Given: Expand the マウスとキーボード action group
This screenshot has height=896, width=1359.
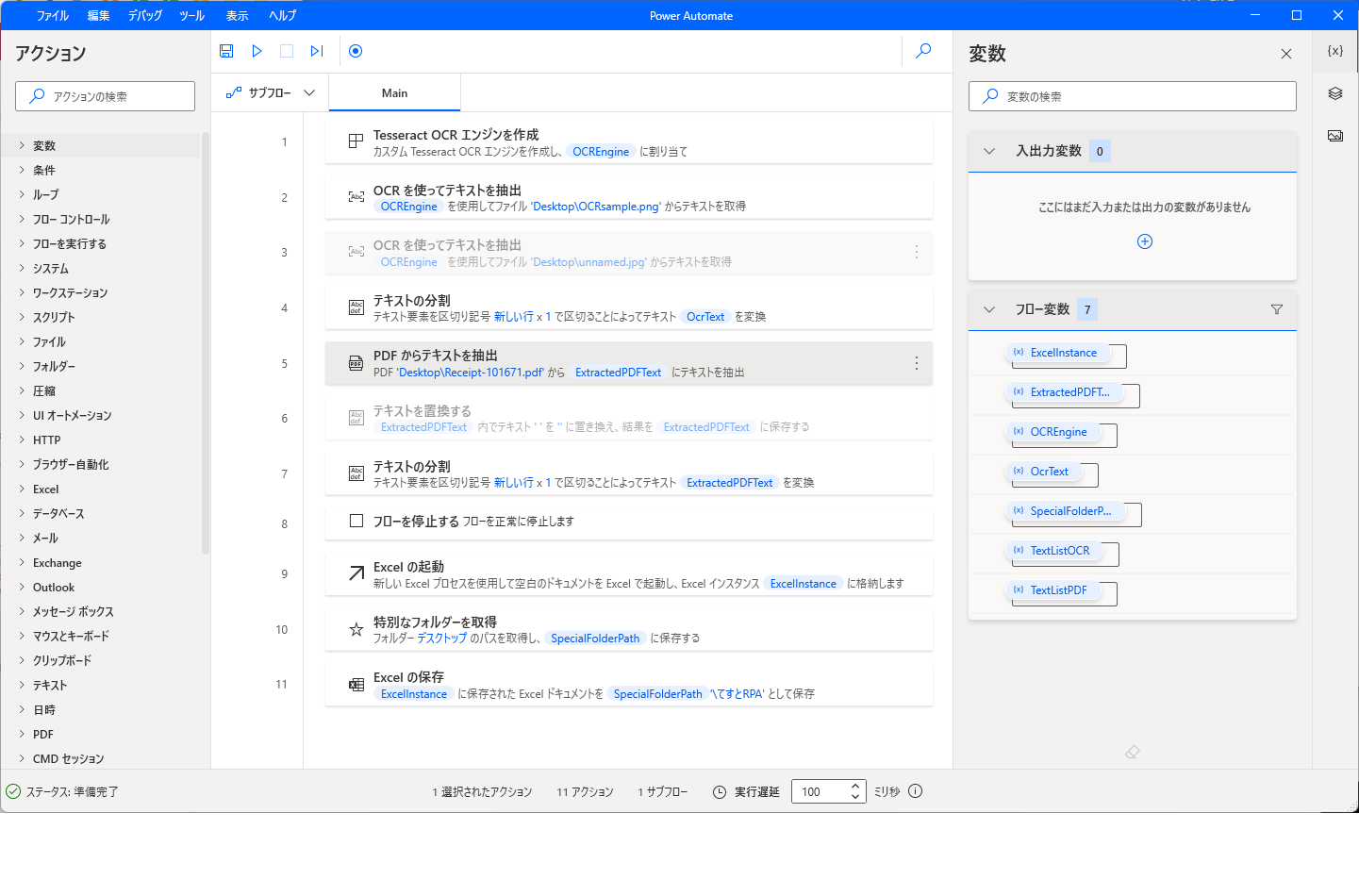Looking at the screenshot, I should (x=22, y=636).
